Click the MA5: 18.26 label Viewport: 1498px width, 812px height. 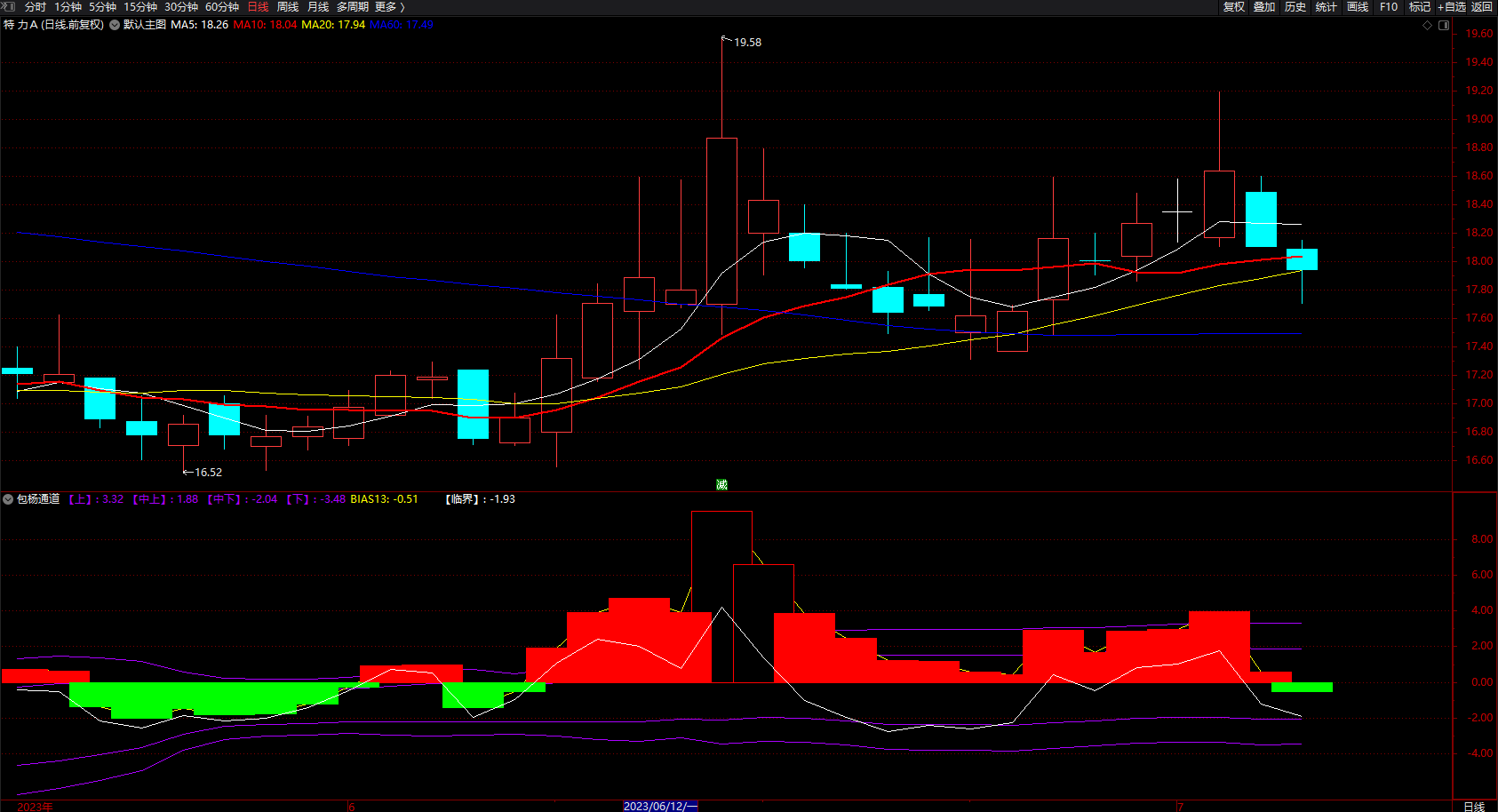click(199, 25)
